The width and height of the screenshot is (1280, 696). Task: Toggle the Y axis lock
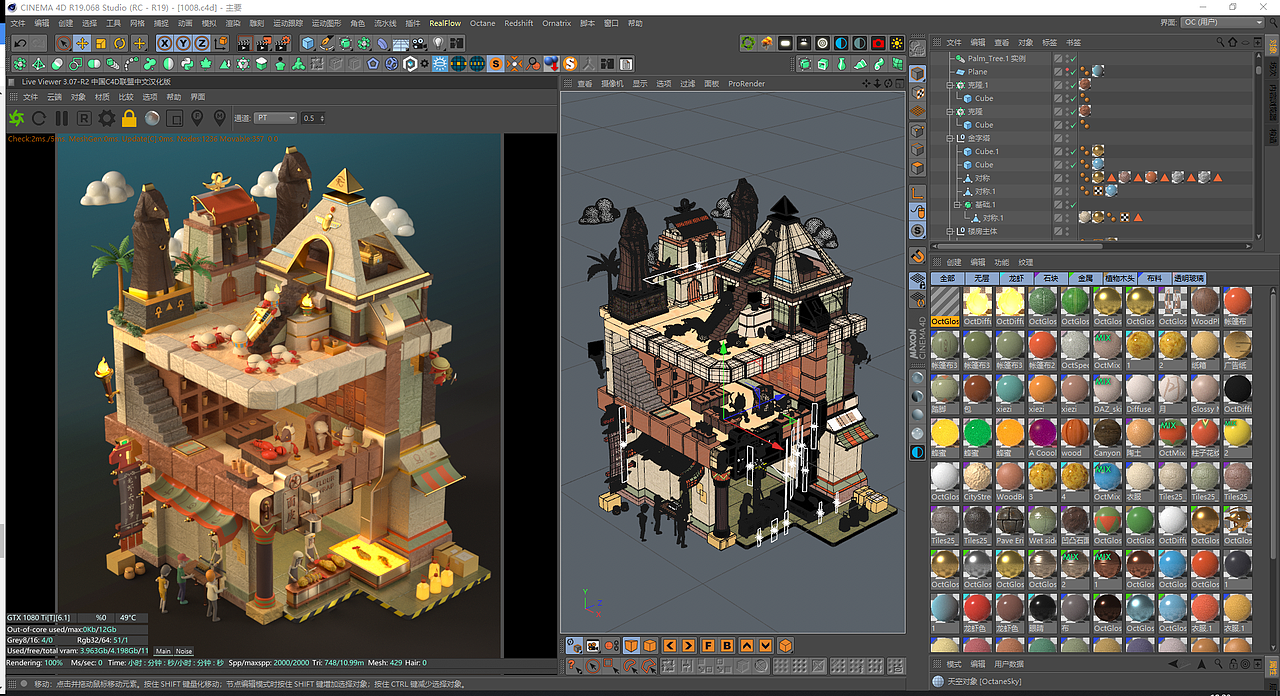(x=184, y=43)
